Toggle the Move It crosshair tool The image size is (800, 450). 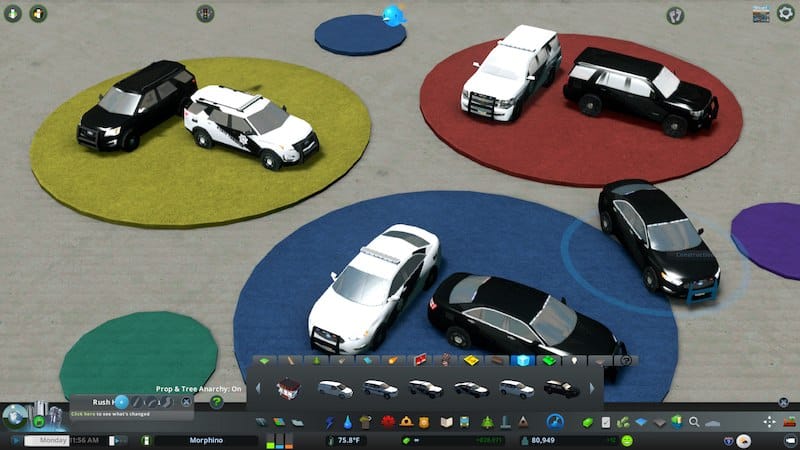click(x=769, y=421)
